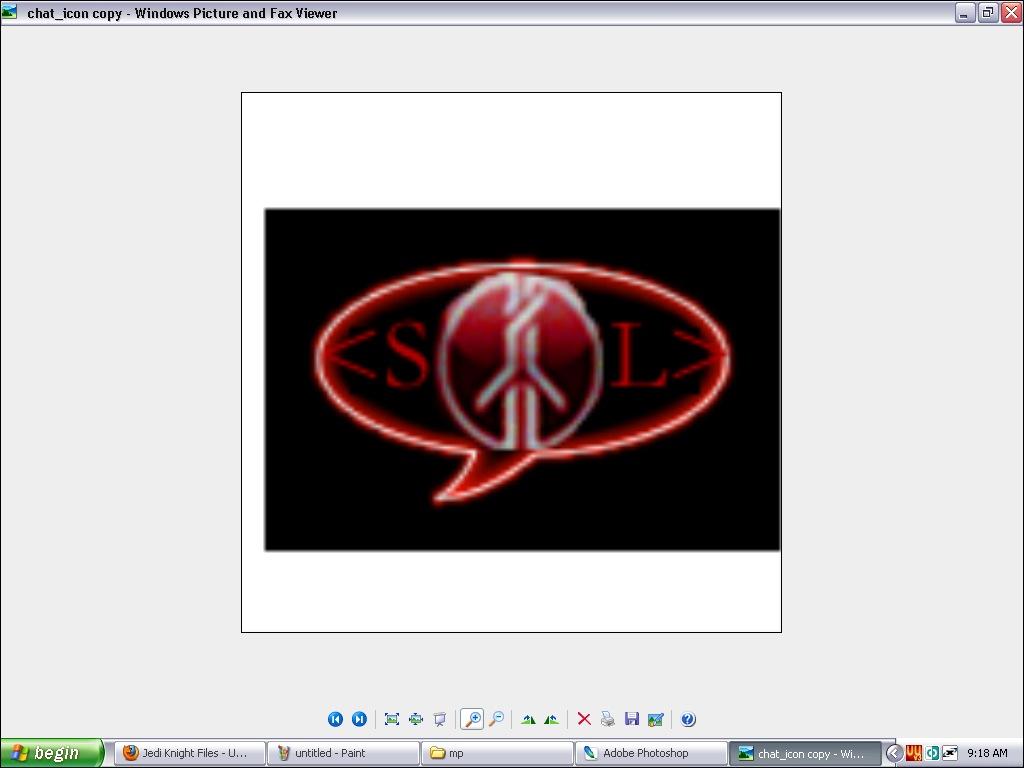Open the mp folder taskbar item
The width and height of the screenshot is (1024, 768).
pos(497,753)
